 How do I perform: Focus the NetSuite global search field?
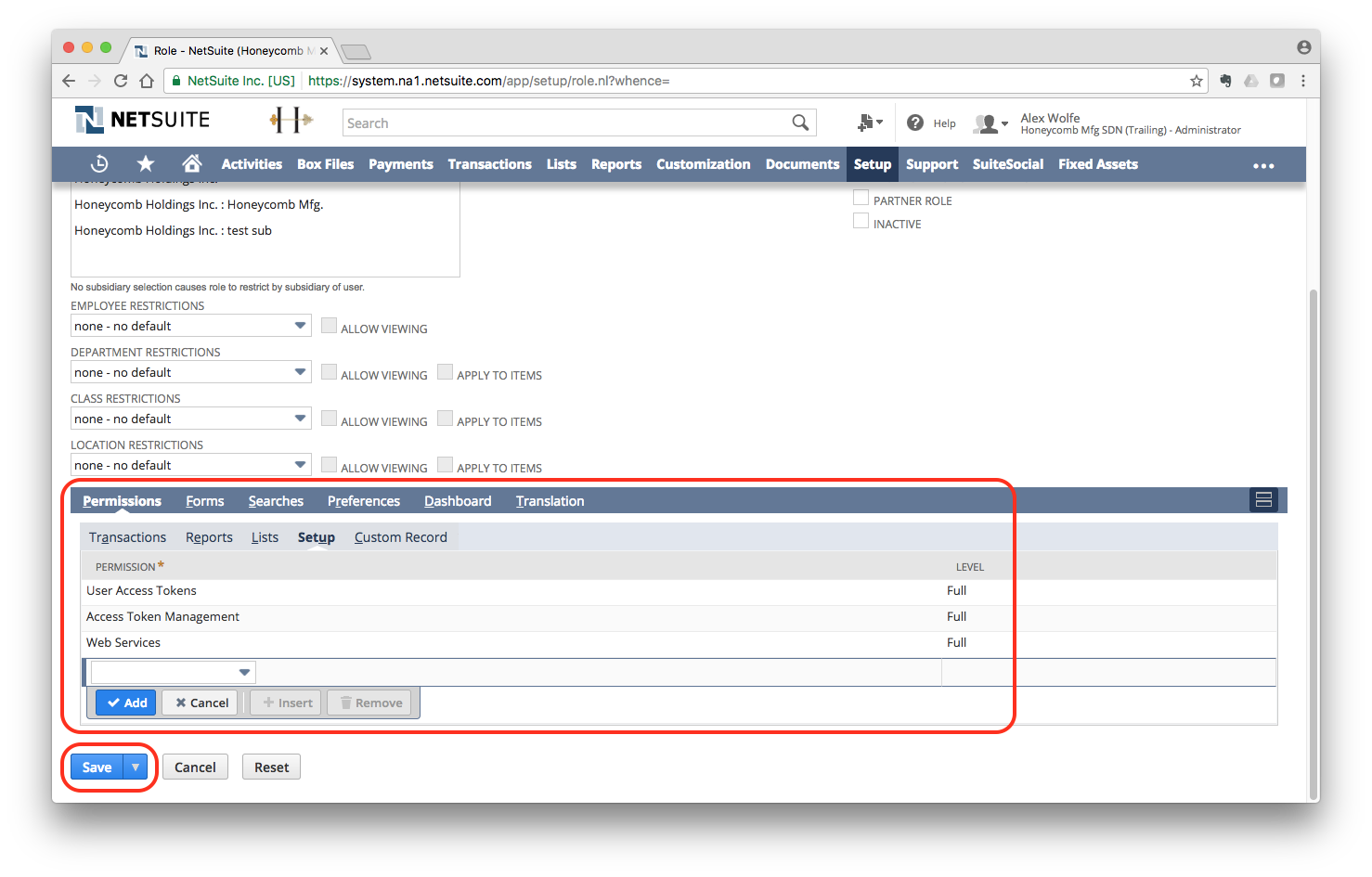[x=566, y=123]
